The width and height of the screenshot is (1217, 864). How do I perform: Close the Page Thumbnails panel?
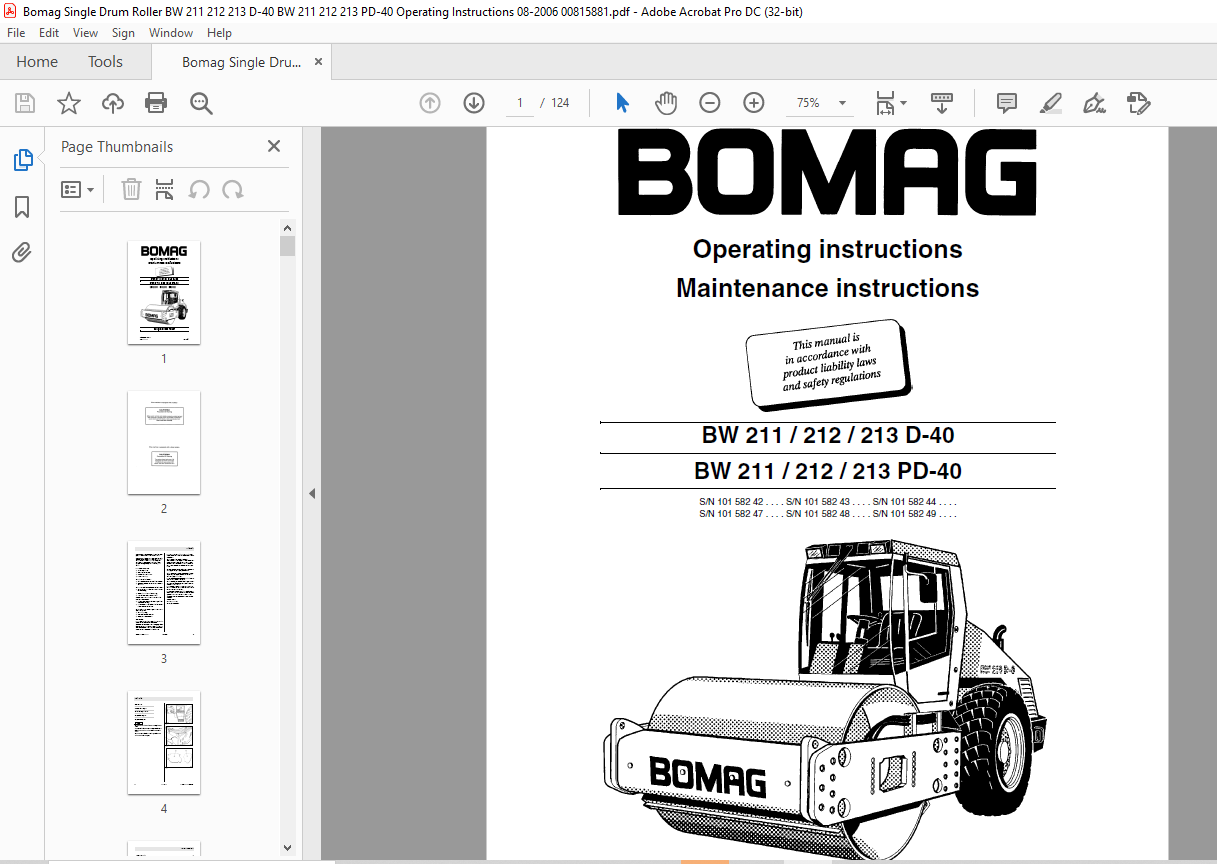pyautogui.click(x=274, y=146)
